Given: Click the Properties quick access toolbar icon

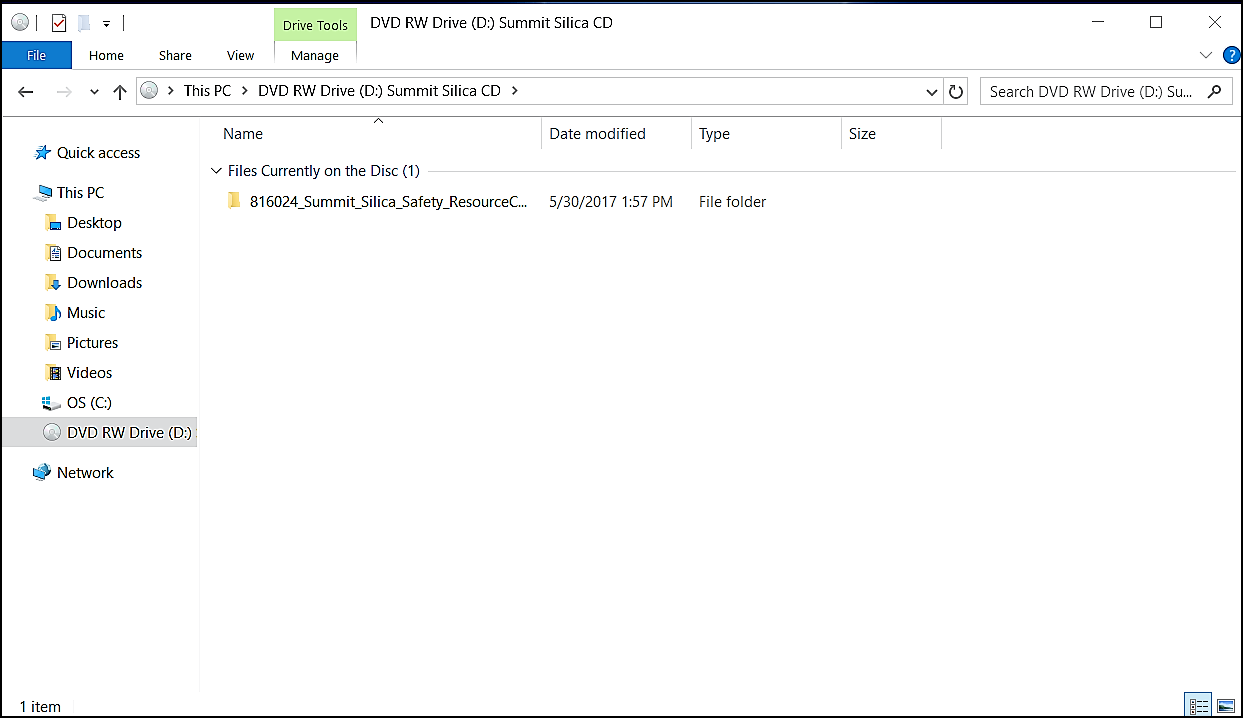Looking at the screenshot, I should tap(59, 22).
